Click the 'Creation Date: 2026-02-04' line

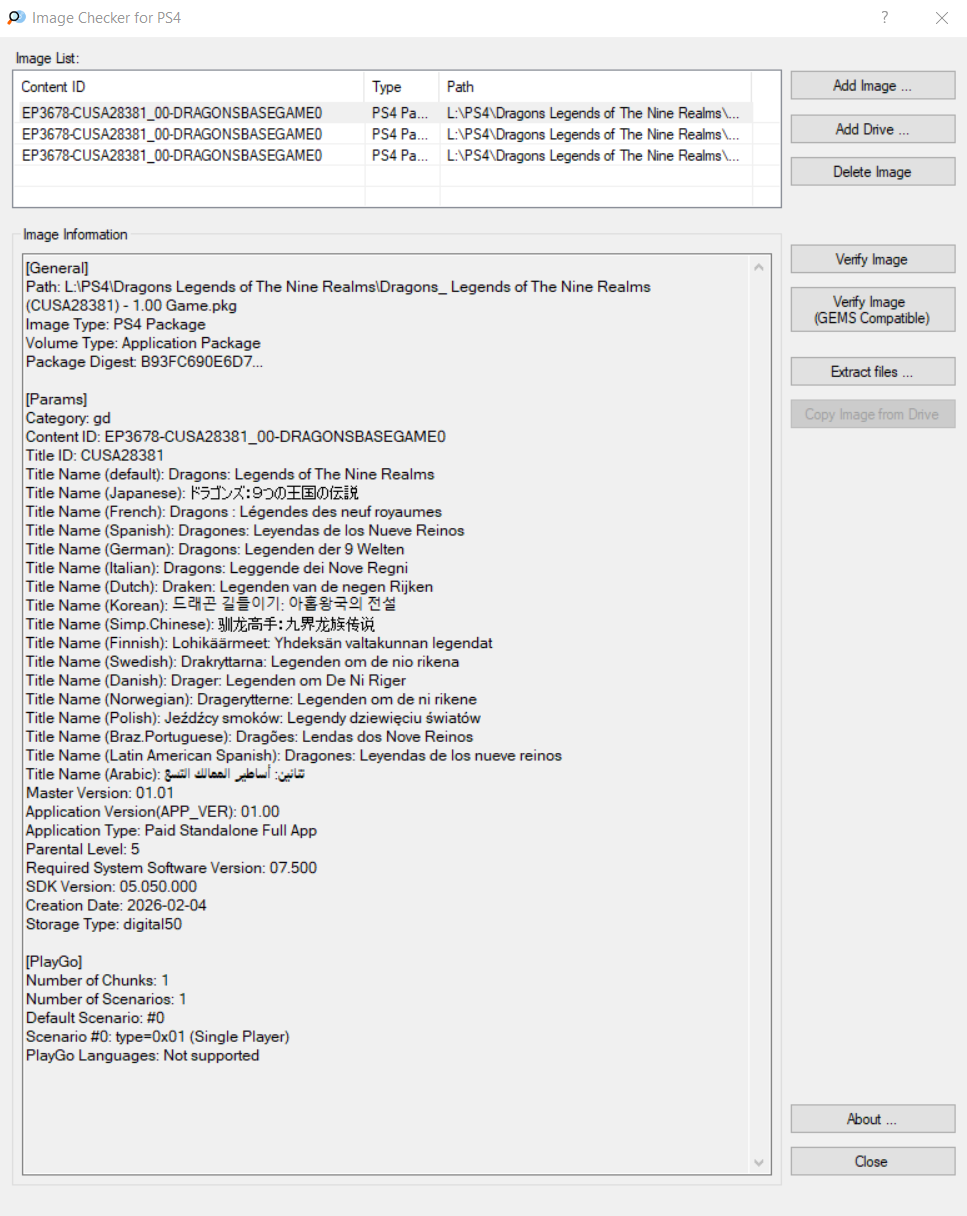116,905
